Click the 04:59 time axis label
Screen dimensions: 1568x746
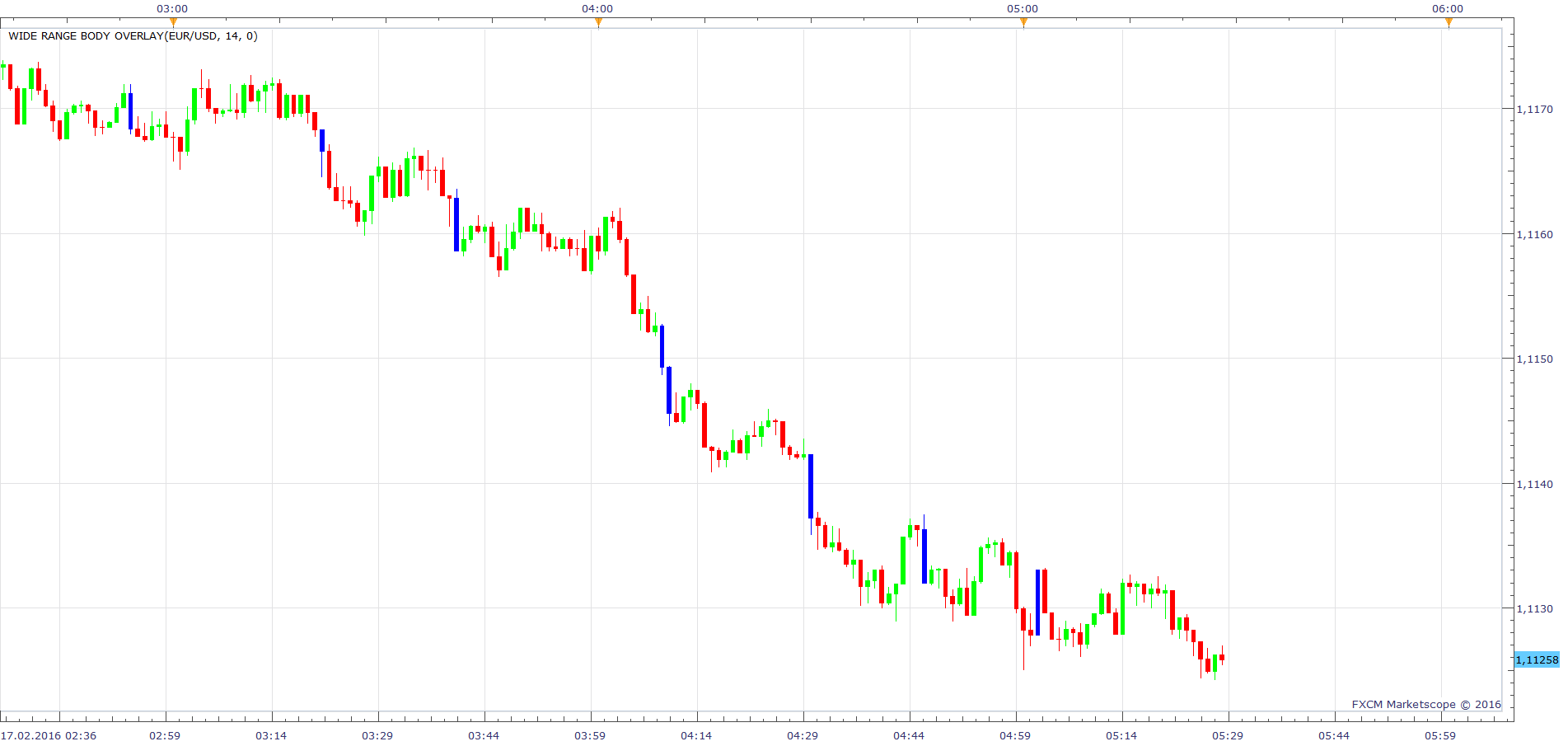pyautogui.click(x=1015, y=735)
